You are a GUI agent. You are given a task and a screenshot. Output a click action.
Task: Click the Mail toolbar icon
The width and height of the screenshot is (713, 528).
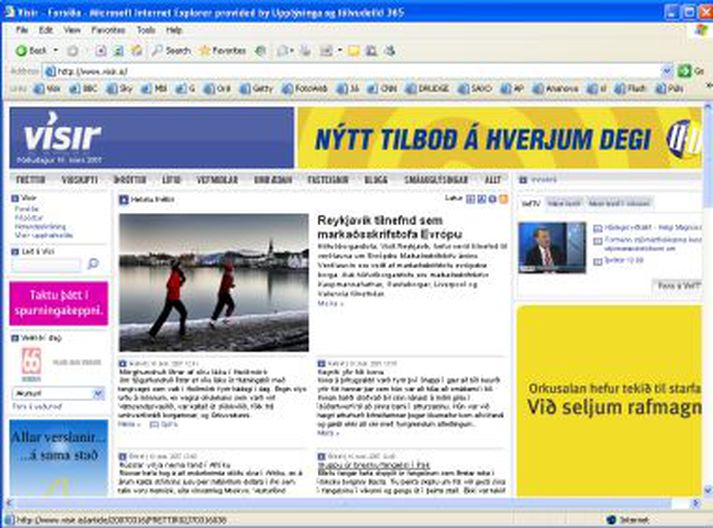click(x=283, y=50)
